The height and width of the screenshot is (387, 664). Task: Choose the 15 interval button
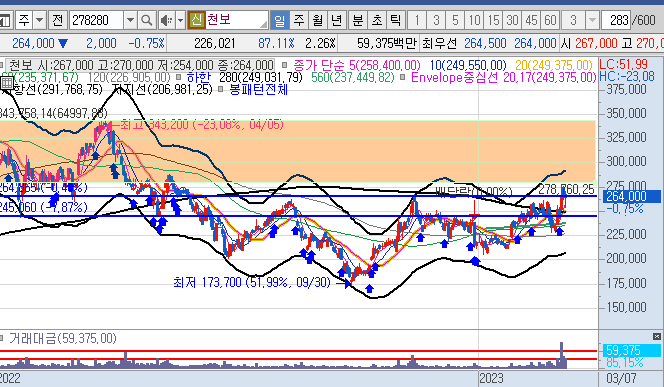point(493,20)
